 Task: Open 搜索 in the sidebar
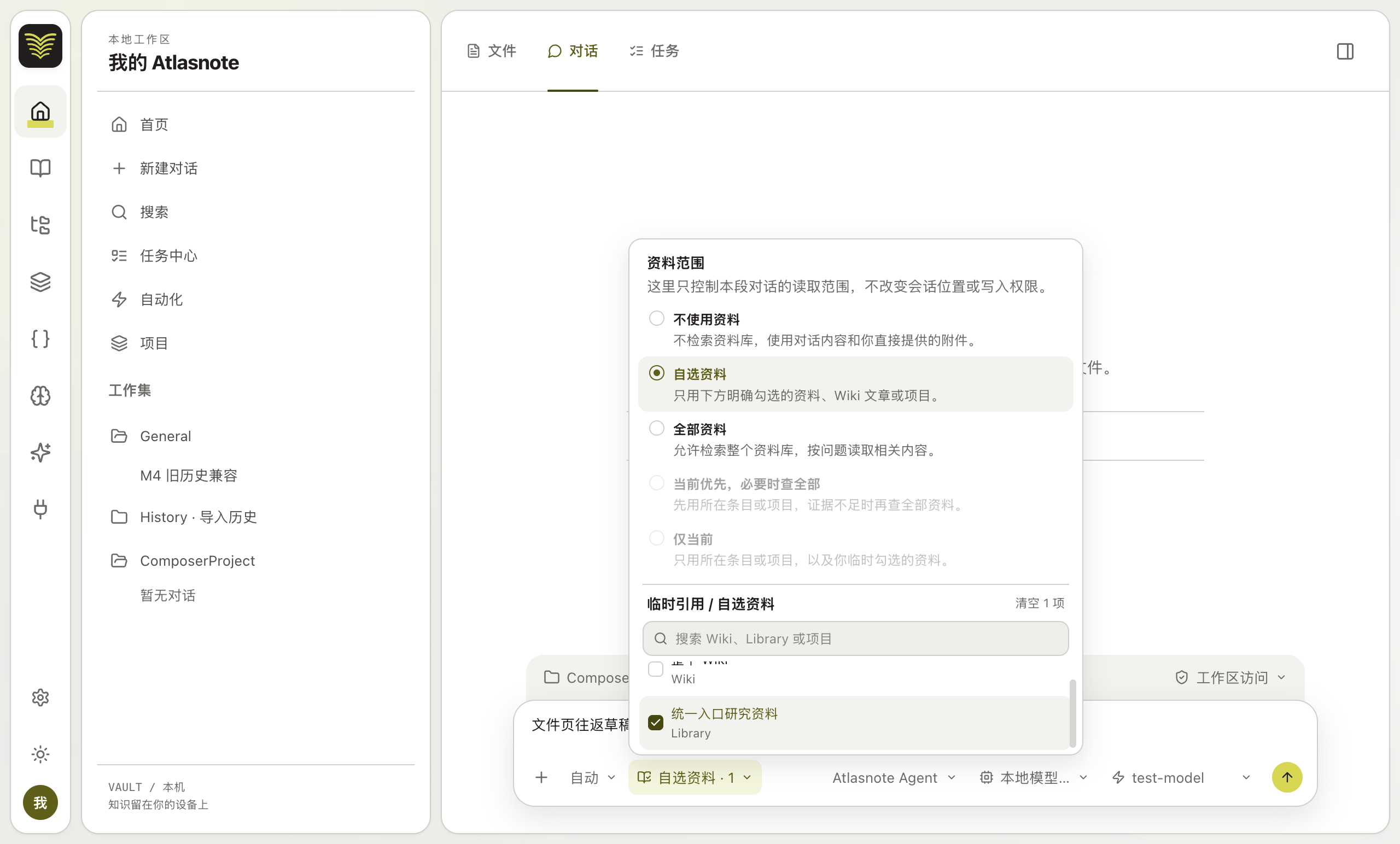pyautogui.click(x=256, y=212)
